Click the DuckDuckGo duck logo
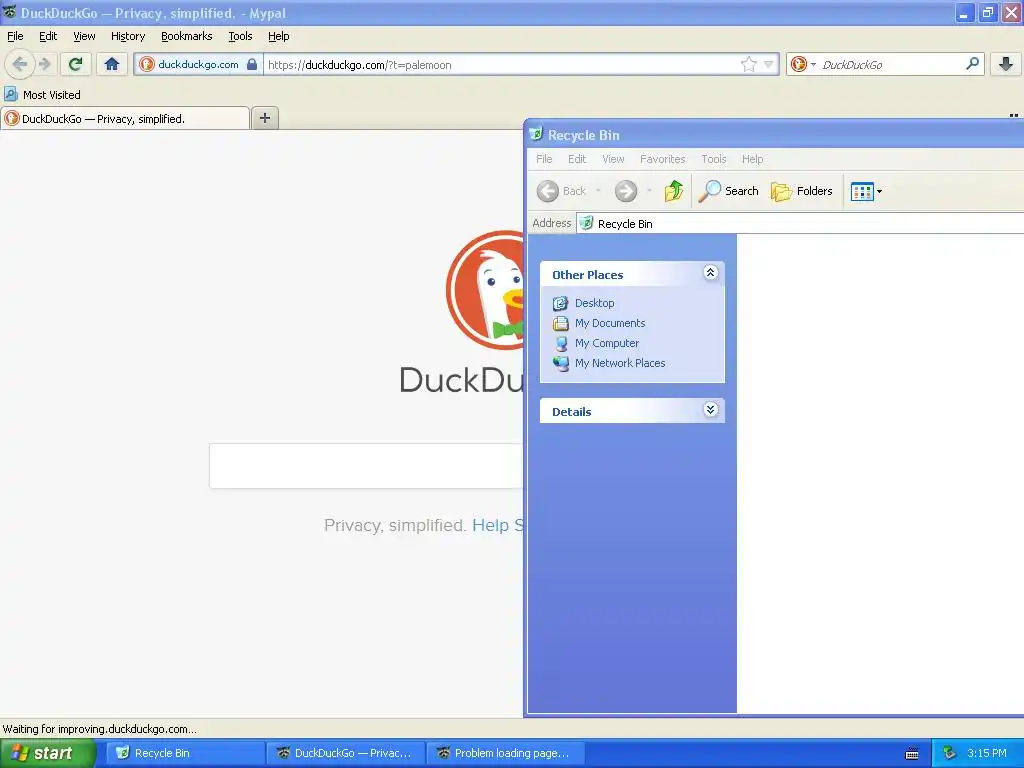The width and height of the screenshot is (1024, 768). pos(485,290)
